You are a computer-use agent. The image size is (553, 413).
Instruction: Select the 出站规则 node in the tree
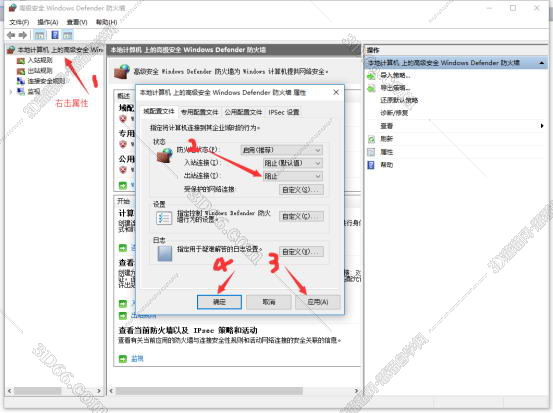(x=40, y=71)
